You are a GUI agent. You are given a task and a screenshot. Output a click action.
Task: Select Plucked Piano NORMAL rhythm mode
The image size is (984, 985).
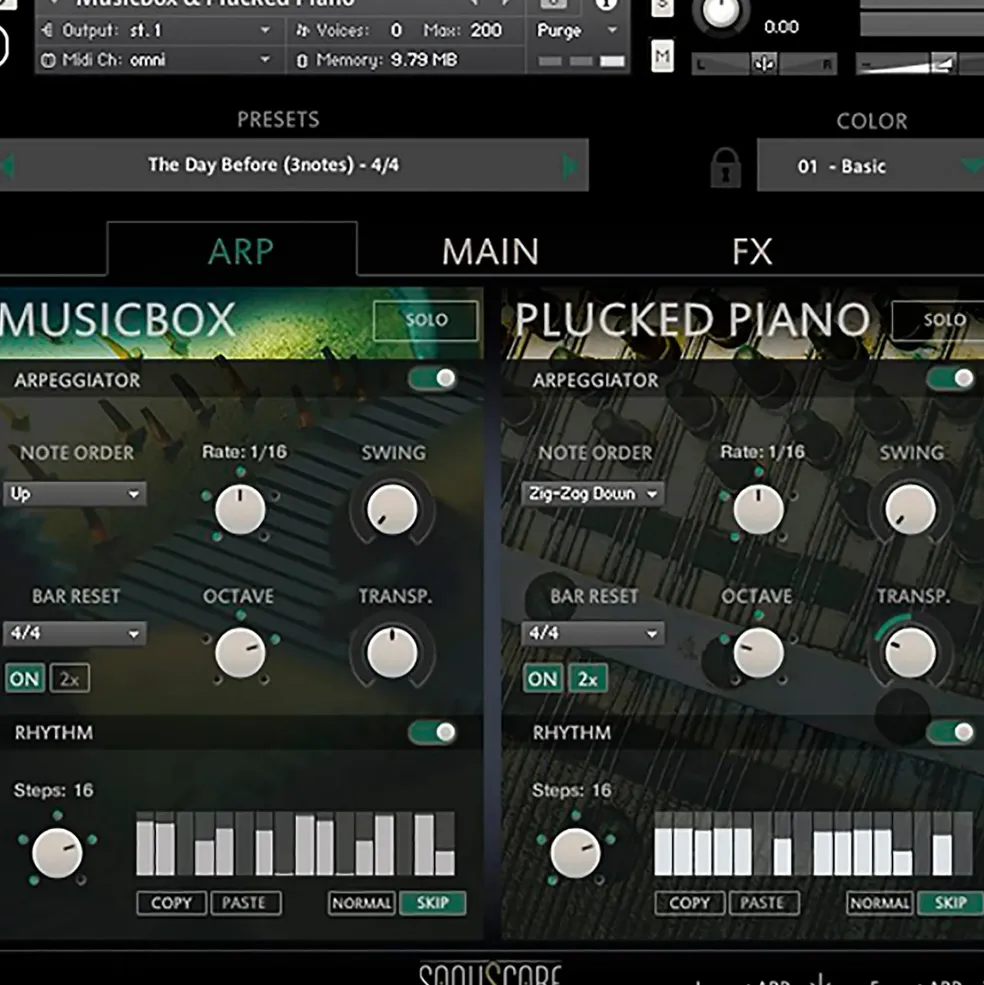tap(880, 903)
